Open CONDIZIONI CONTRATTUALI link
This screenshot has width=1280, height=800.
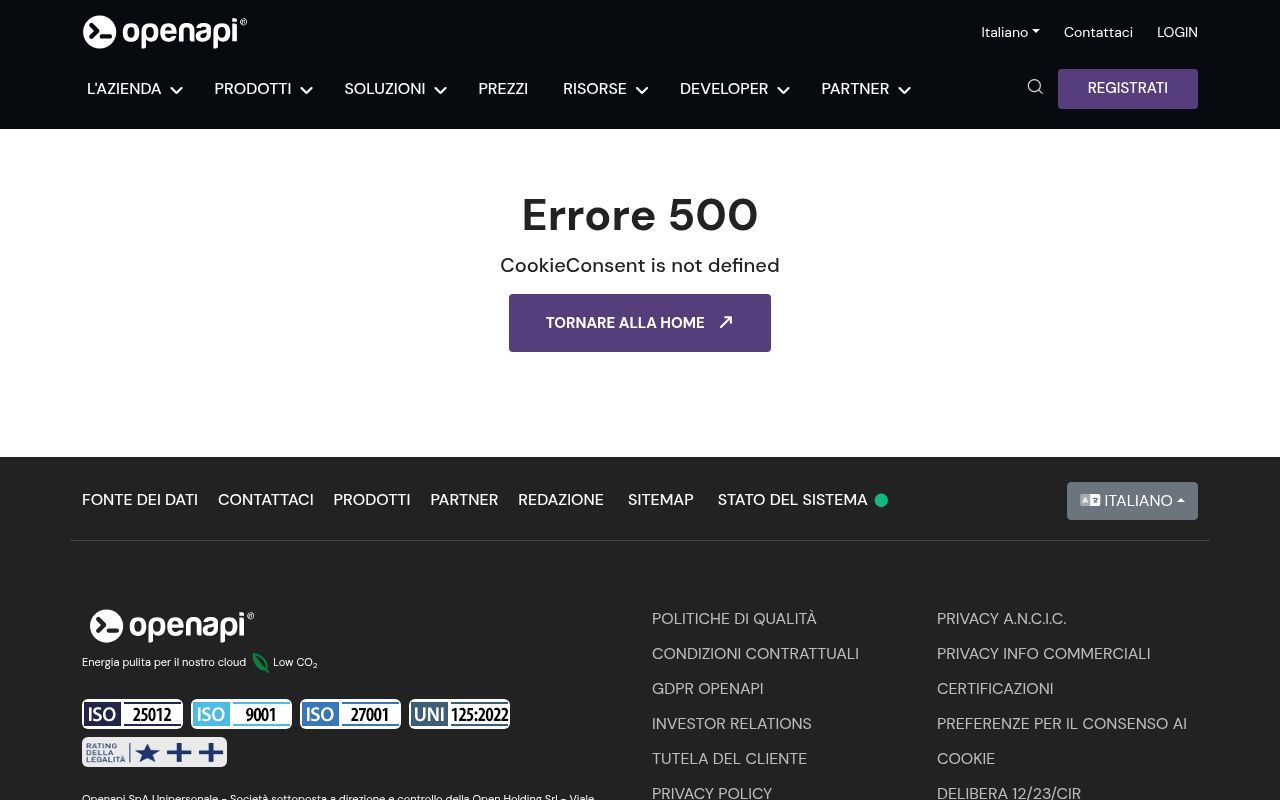point(755,654)
